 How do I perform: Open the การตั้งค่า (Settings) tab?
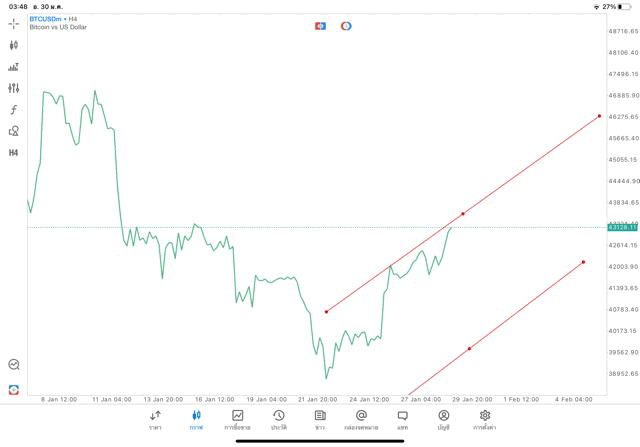(485, 419)
